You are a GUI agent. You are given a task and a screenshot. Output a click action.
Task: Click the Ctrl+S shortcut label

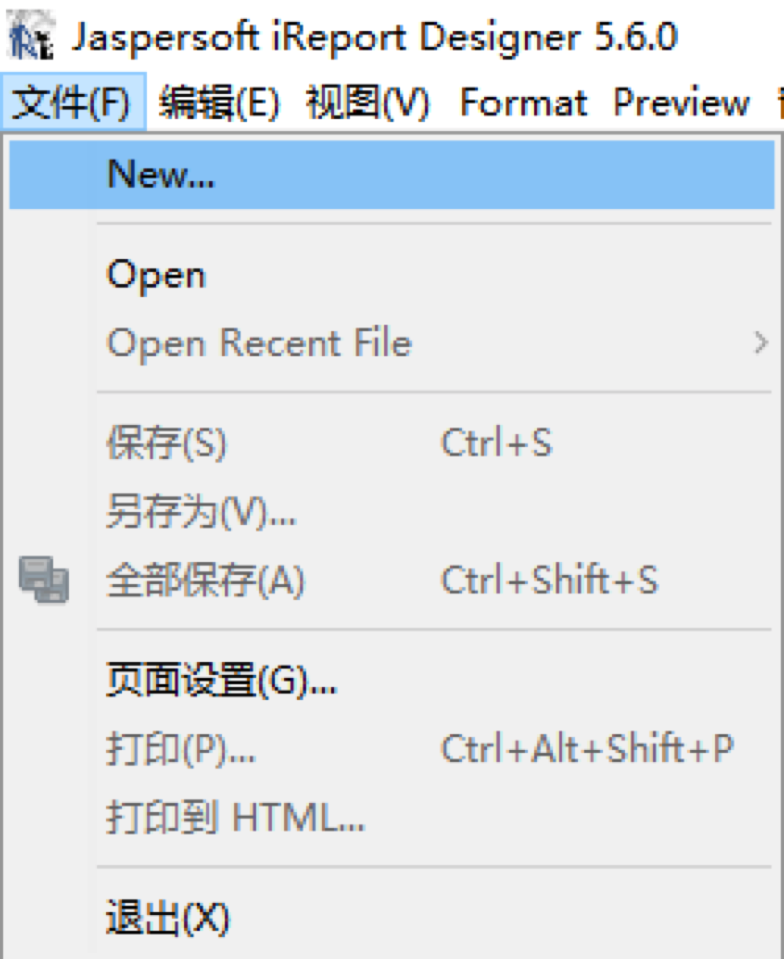497,442
